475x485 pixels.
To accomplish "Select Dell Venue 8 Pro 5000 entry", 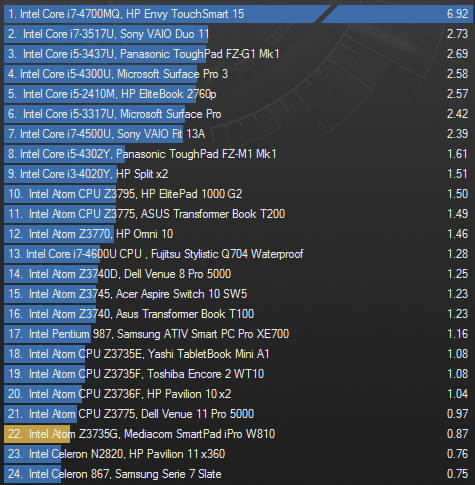I will click(x=238, y=274).
